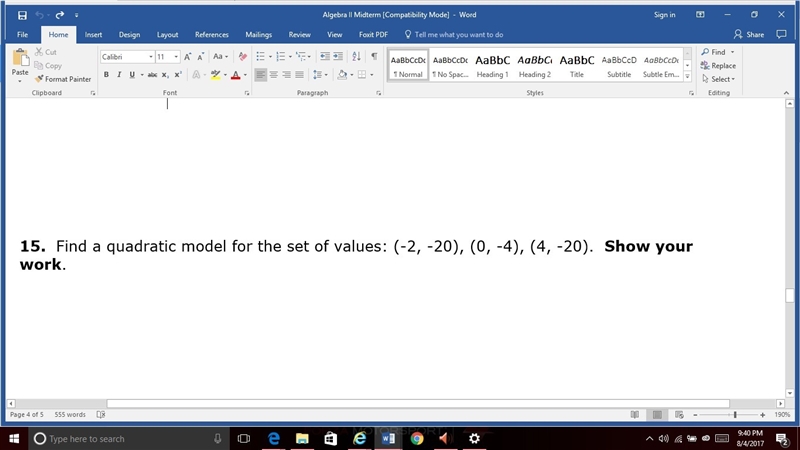Click Replace in Editing group

(718, 66)
